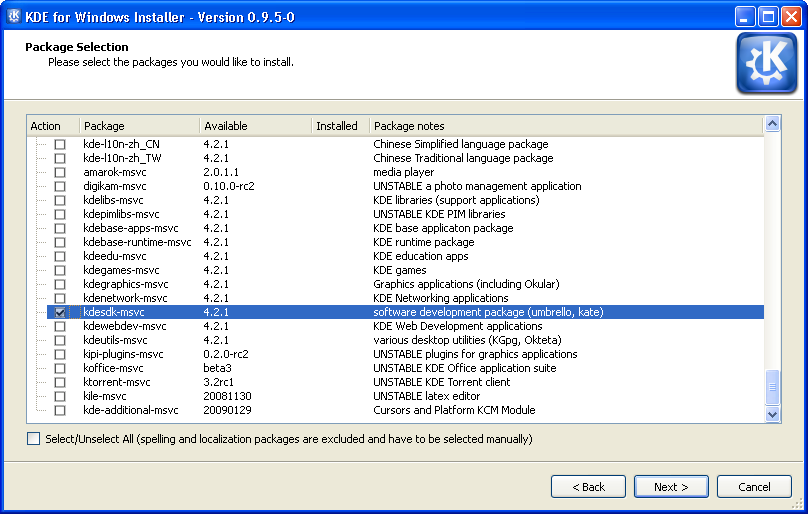
Task: Maximize the installer window
Action: tap(768, 17)
